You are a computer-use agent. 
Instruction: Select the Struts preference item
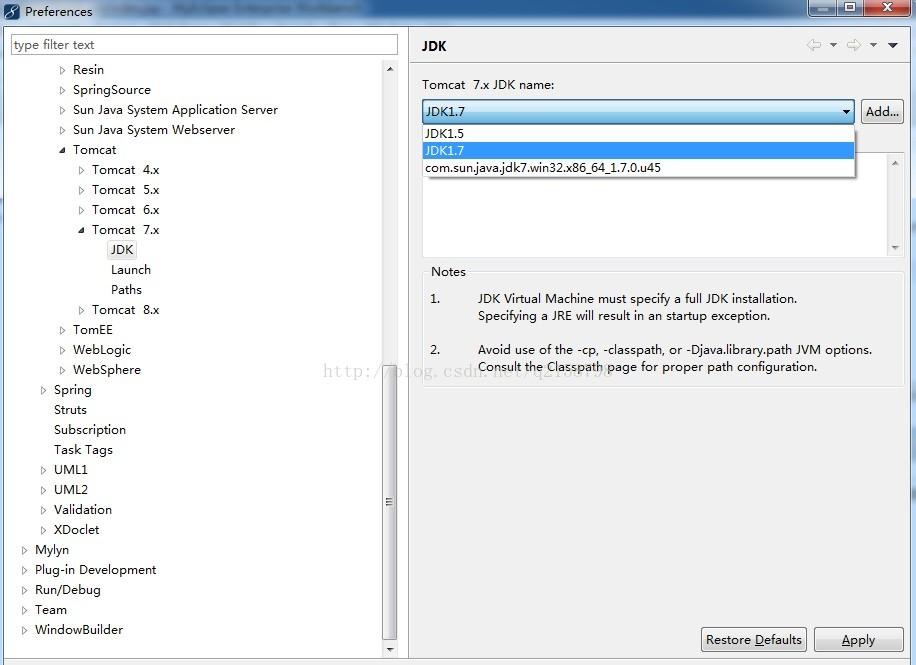70,410
